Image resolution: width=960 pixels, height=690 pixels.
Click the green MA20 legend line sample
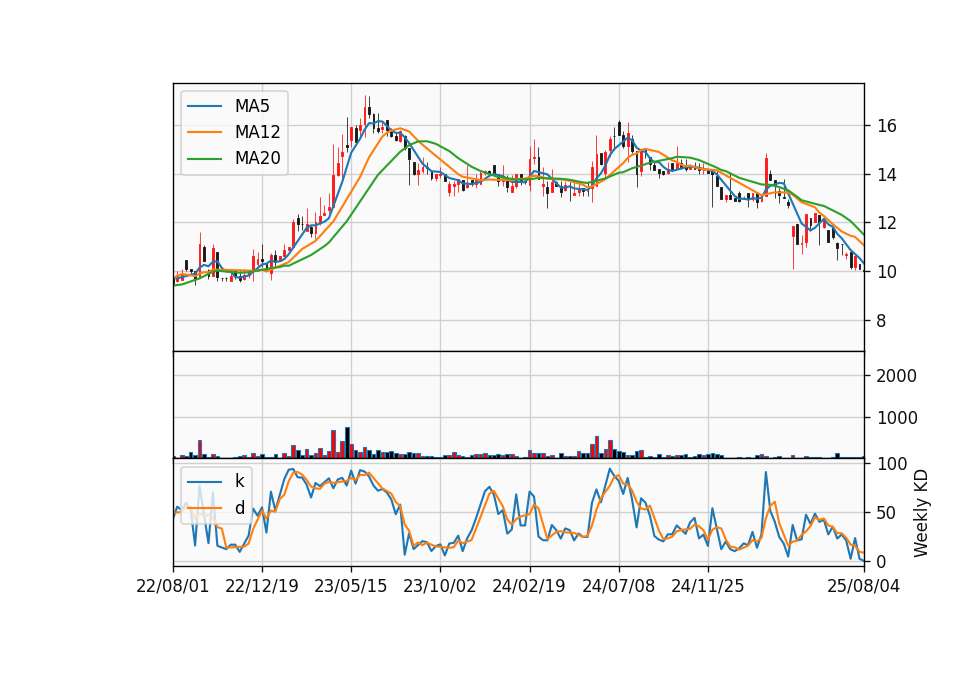pyautogui.click(x=204, y=159)
